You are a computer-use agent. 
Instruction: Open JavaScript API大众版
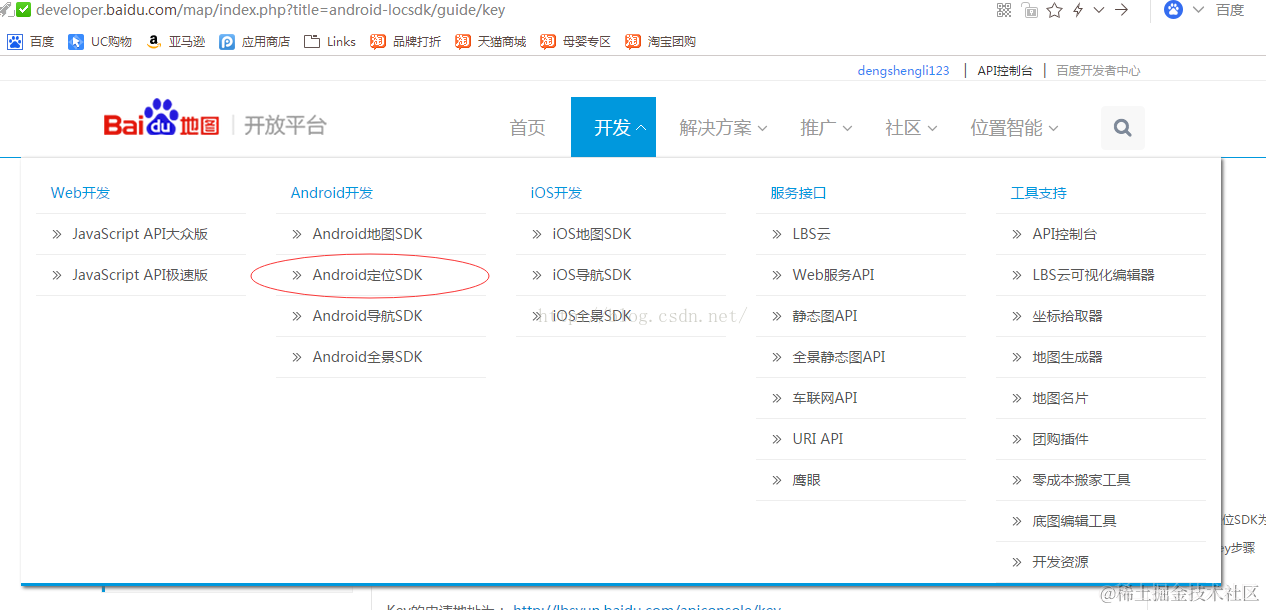(140, 234)
